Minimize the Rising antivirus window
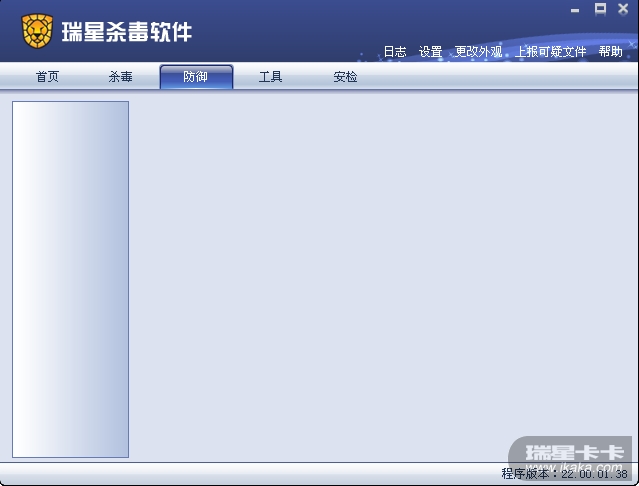639x486 pixels. point(575,10)
